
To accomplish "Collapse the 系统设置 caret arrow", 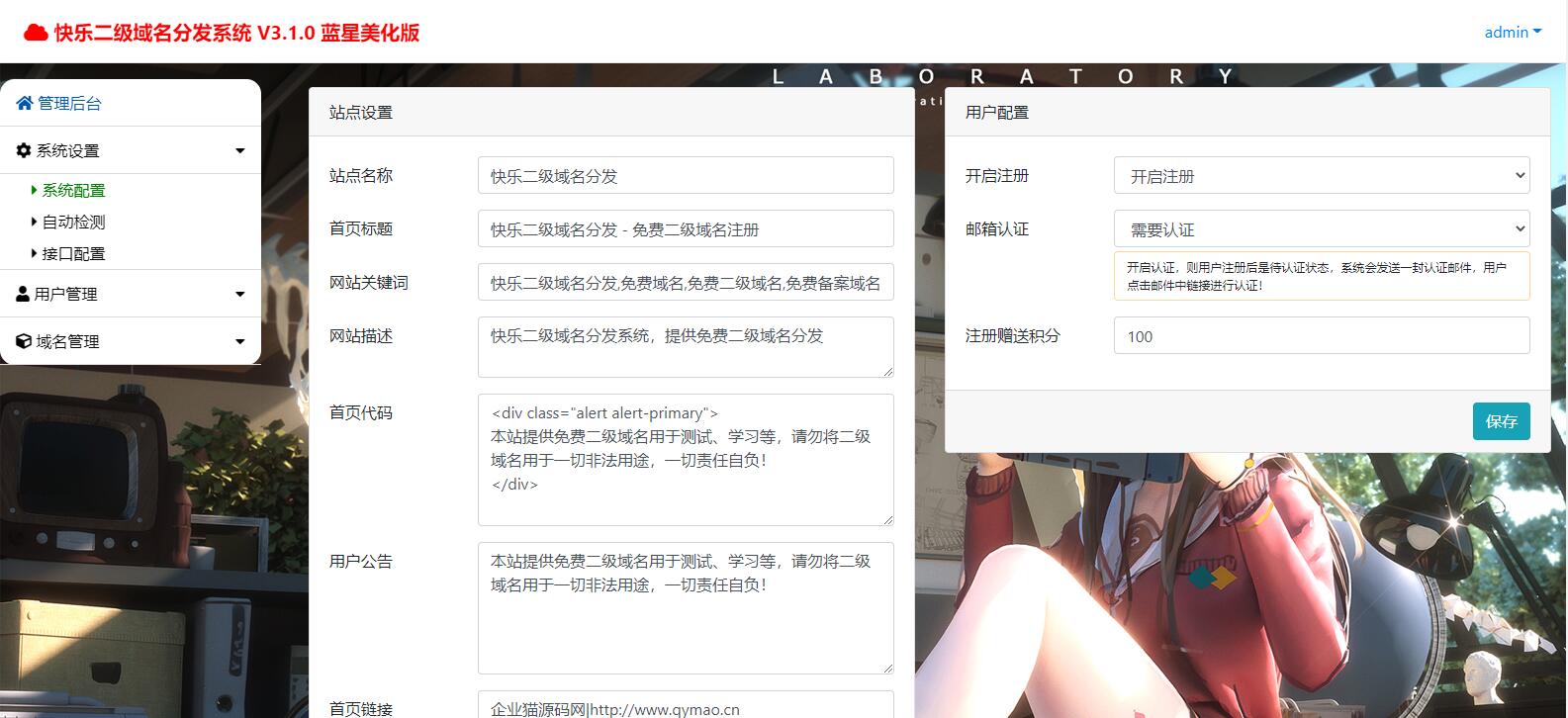I will [x=239, y=151].
